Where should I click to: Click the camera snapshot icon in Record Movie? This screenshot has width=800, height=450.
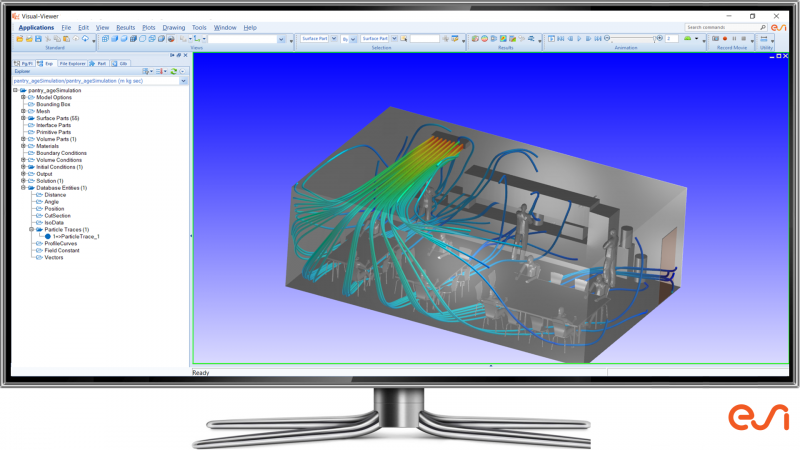click(x=715, y=39)
